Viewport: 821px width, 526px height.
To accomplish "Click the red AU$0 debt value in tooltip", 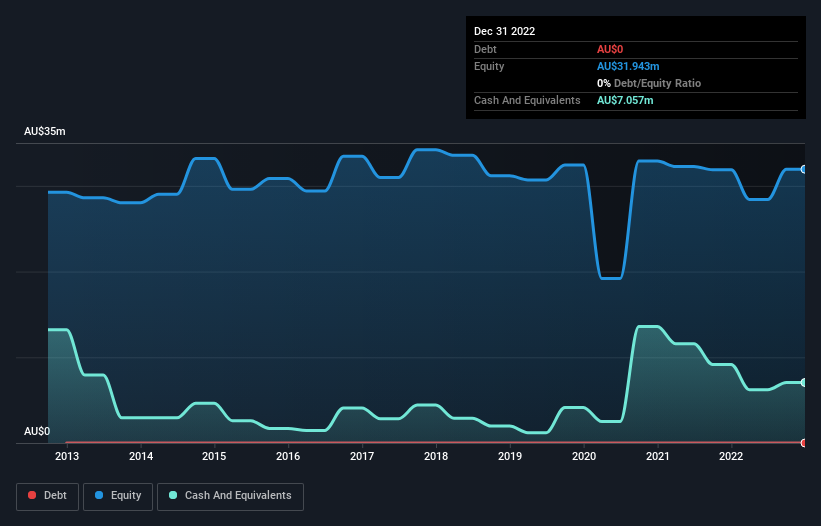I will [x=610, y=49].
